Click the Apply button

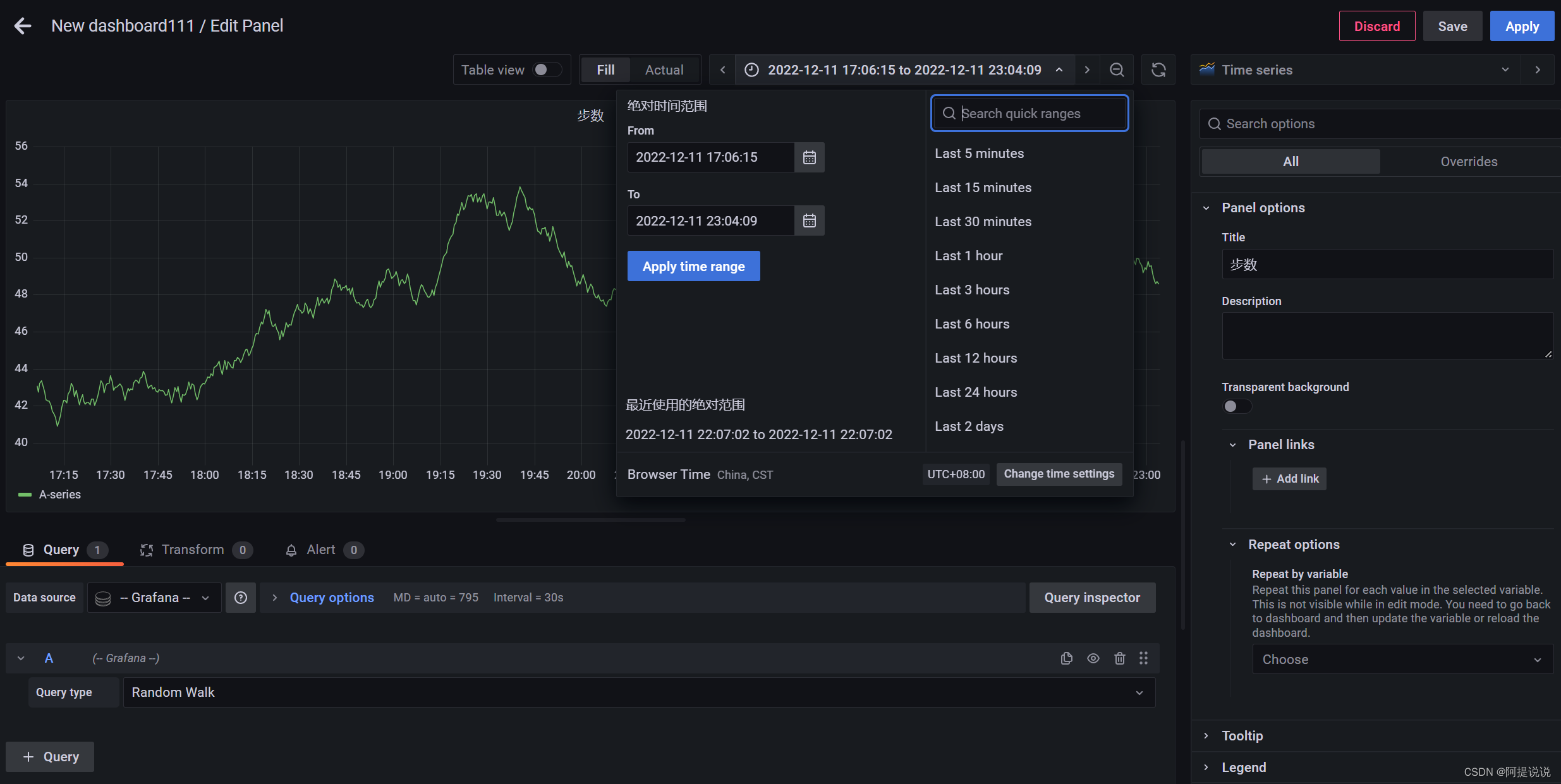[1522, 26]
